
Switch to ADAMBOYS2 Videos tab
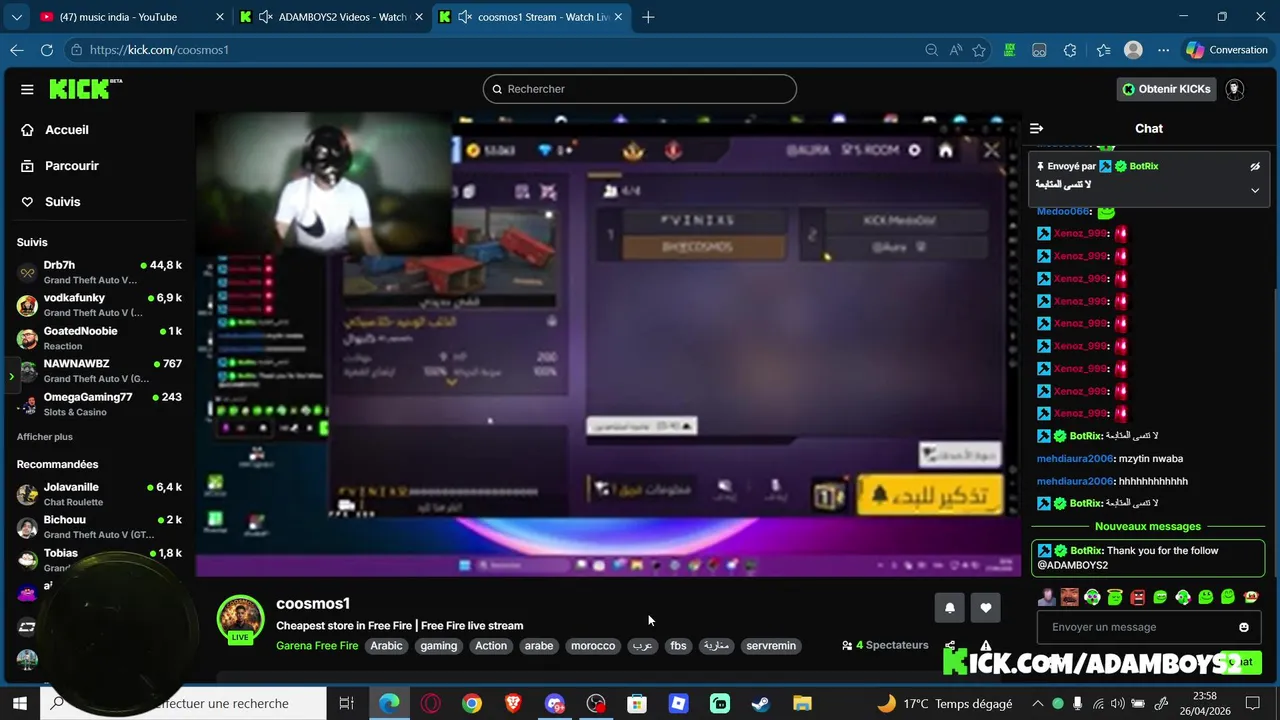(x=334, y=17)
